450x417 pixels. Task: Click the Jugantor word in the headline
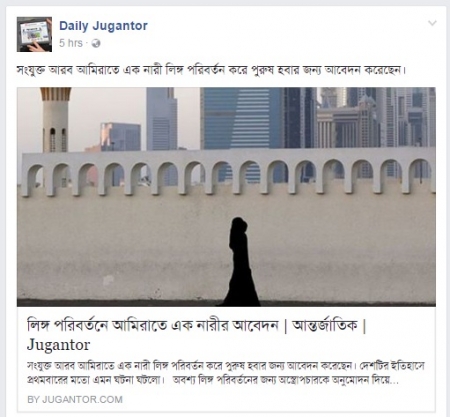58,345
